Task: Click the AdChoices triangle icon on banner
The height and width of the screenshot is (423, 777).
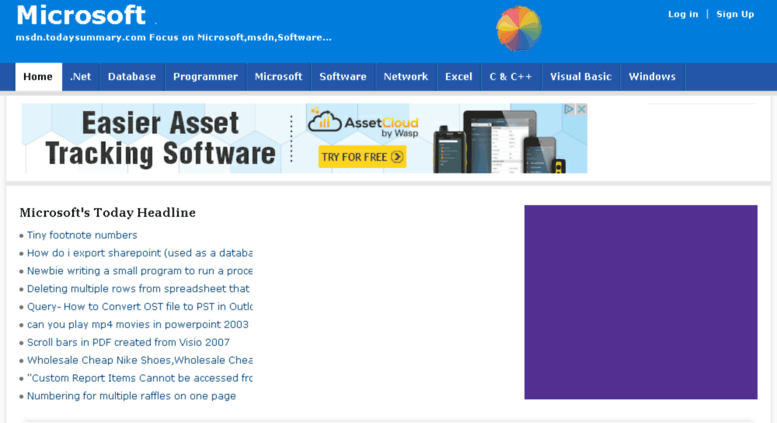Action: (x=569, y=109)
